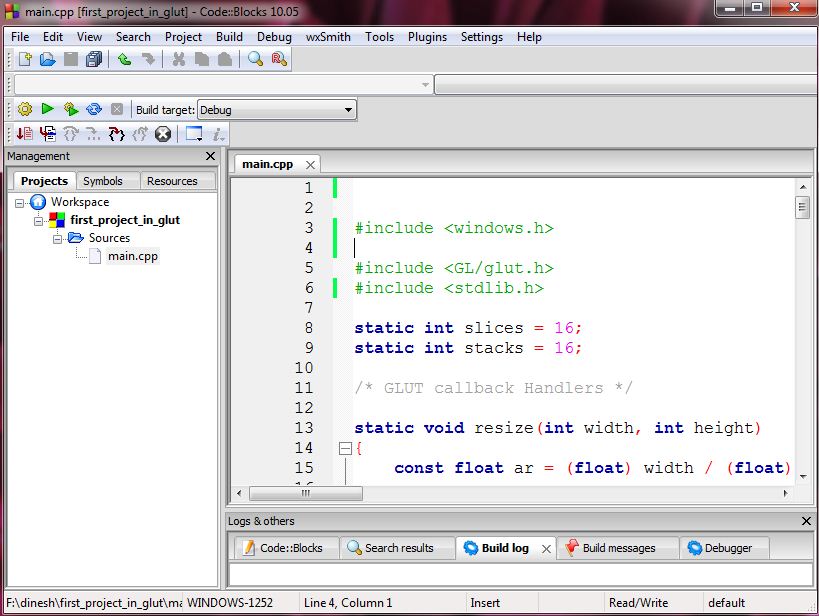Close the main.cpp editor tab

[310, 165]
